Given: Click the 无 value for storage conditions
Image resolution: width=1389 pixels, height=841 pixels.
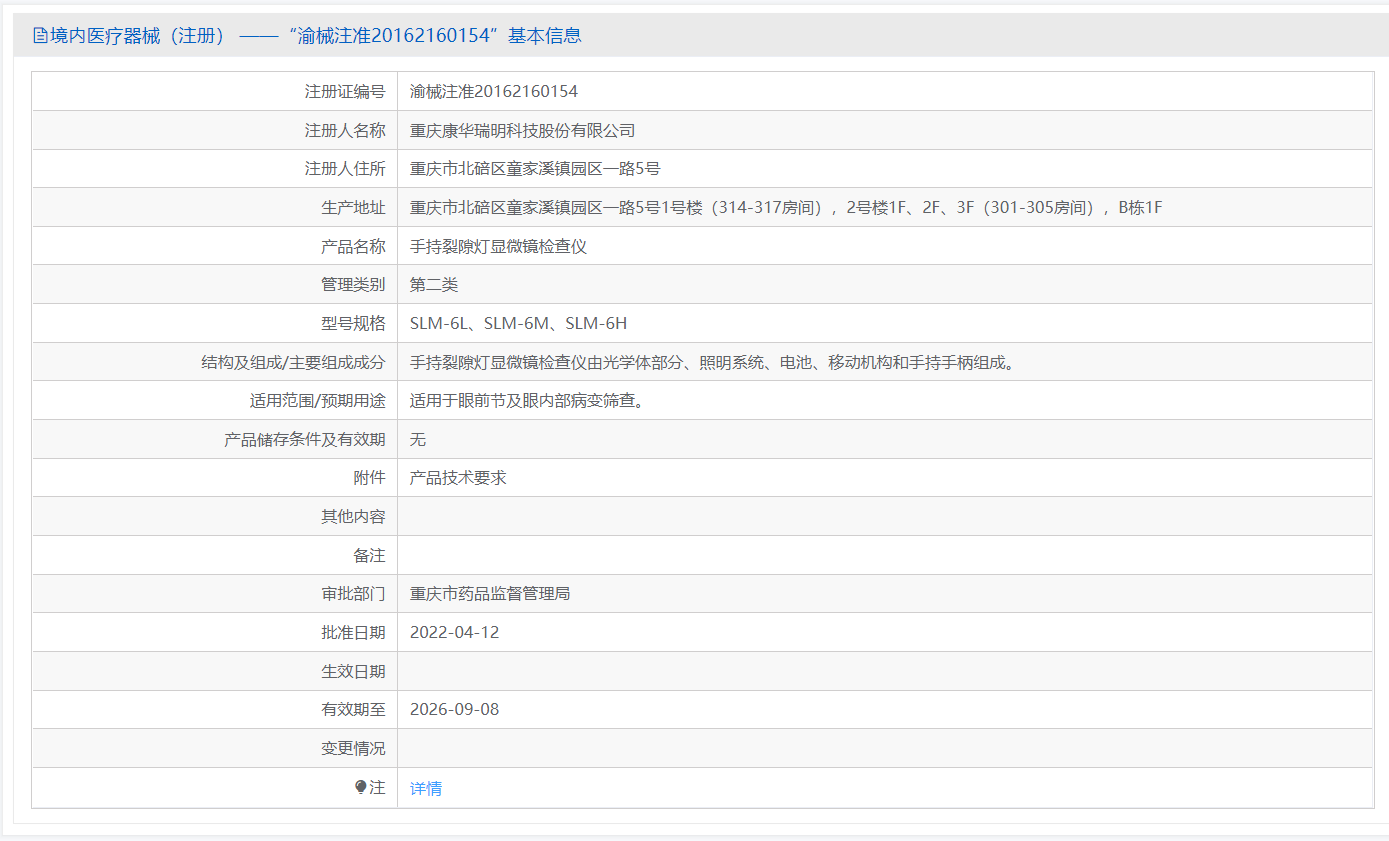Looking at the screenshot, I should [418, 439].
